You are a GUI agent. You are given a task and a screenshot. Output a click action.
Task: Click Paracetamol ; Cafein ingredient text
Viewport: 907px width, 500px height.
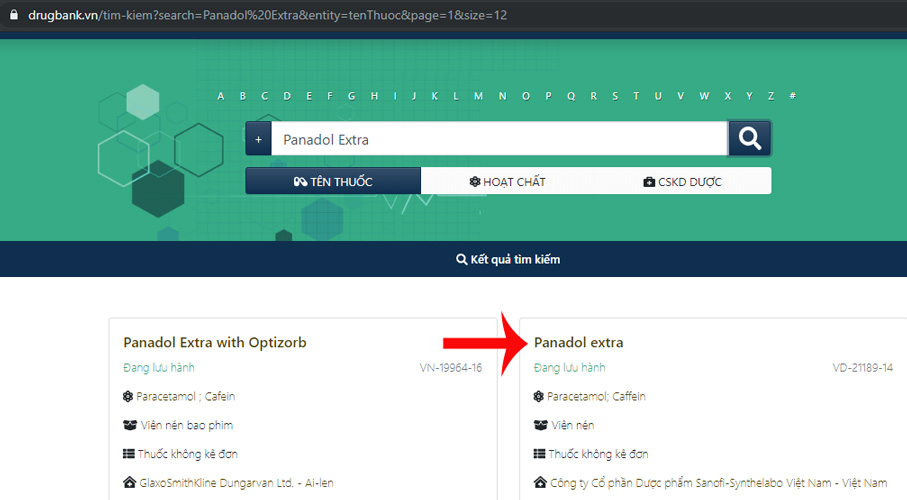pos(186,396)
